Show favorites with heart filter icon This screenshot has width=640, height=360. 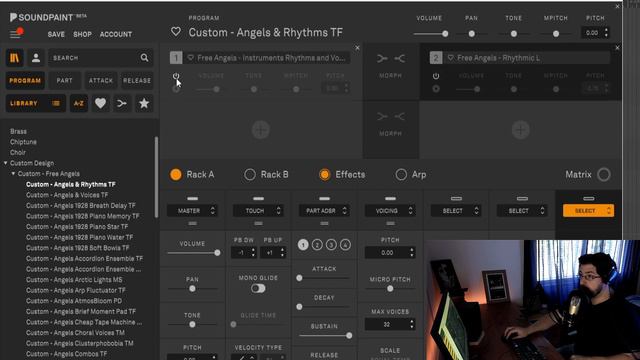[100, 103]
